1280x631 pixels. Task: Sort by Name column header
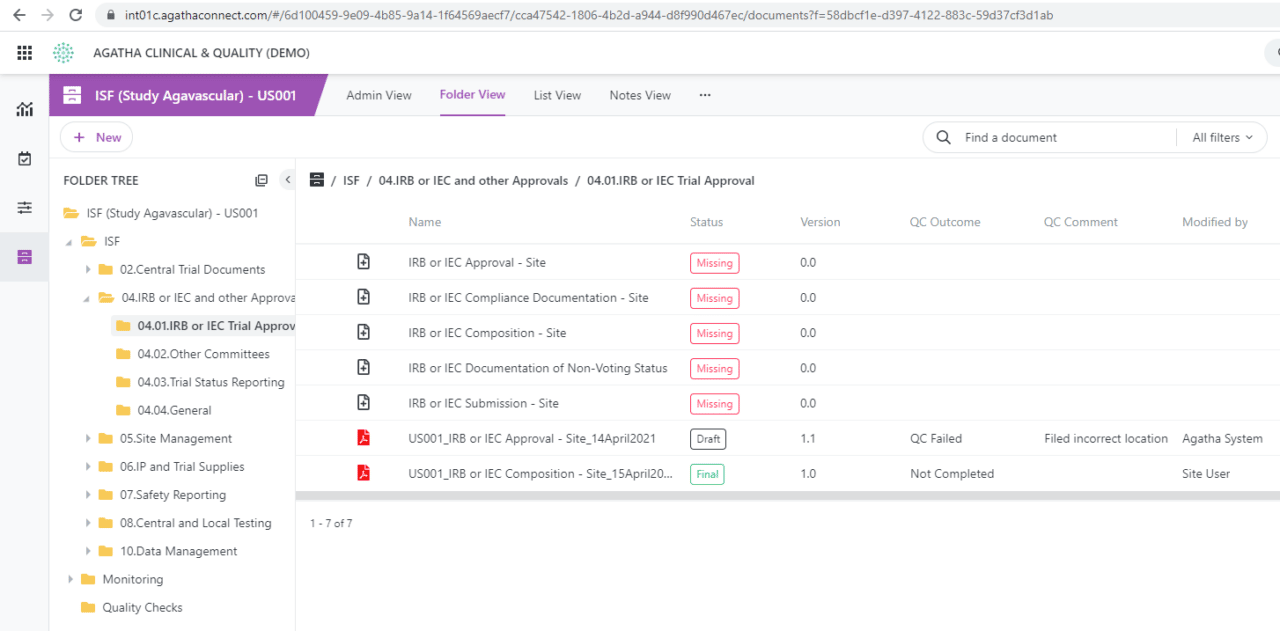[x=425, y=222]
